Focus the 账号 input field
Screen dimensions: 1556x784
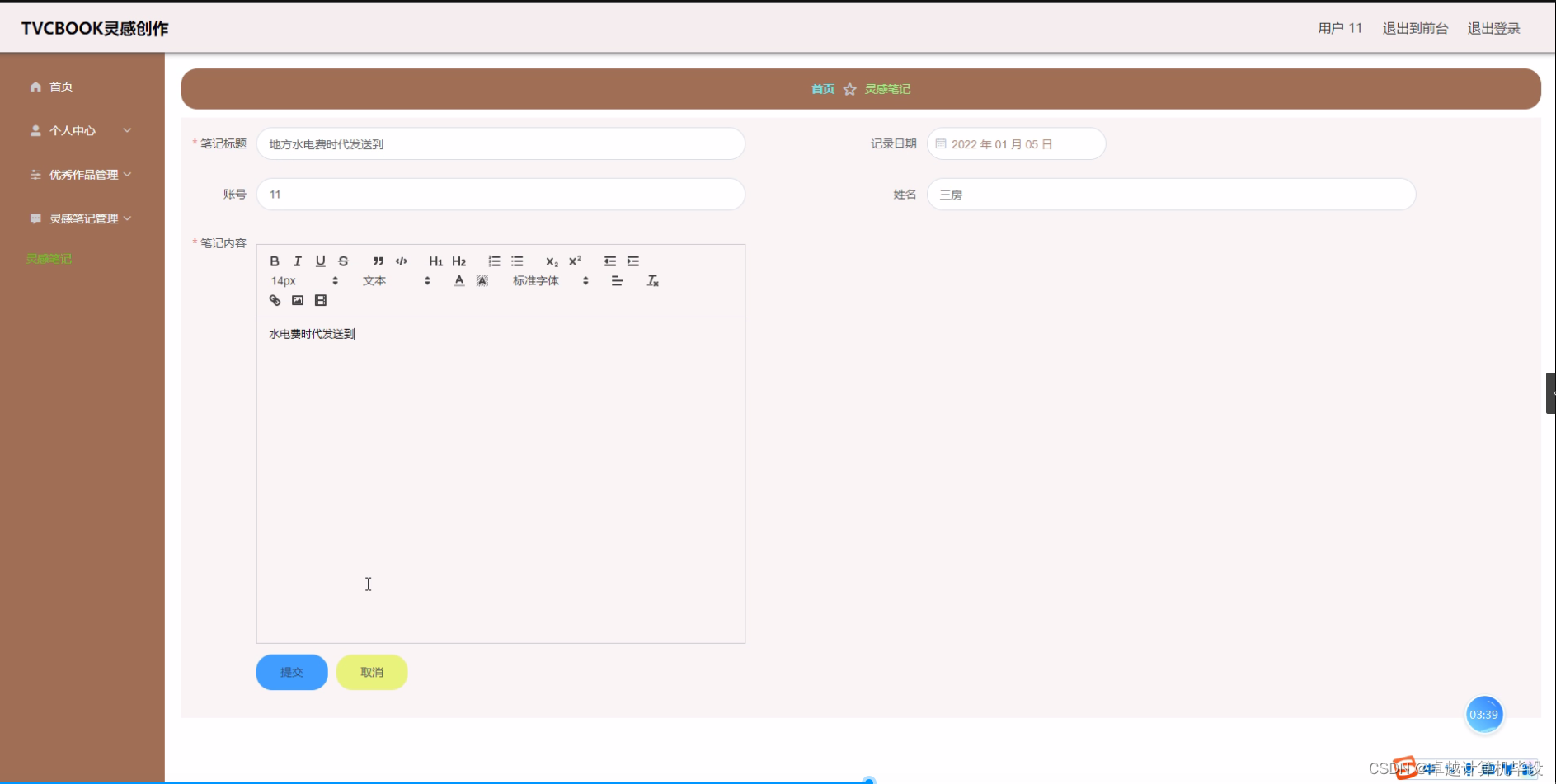[501, 195]
